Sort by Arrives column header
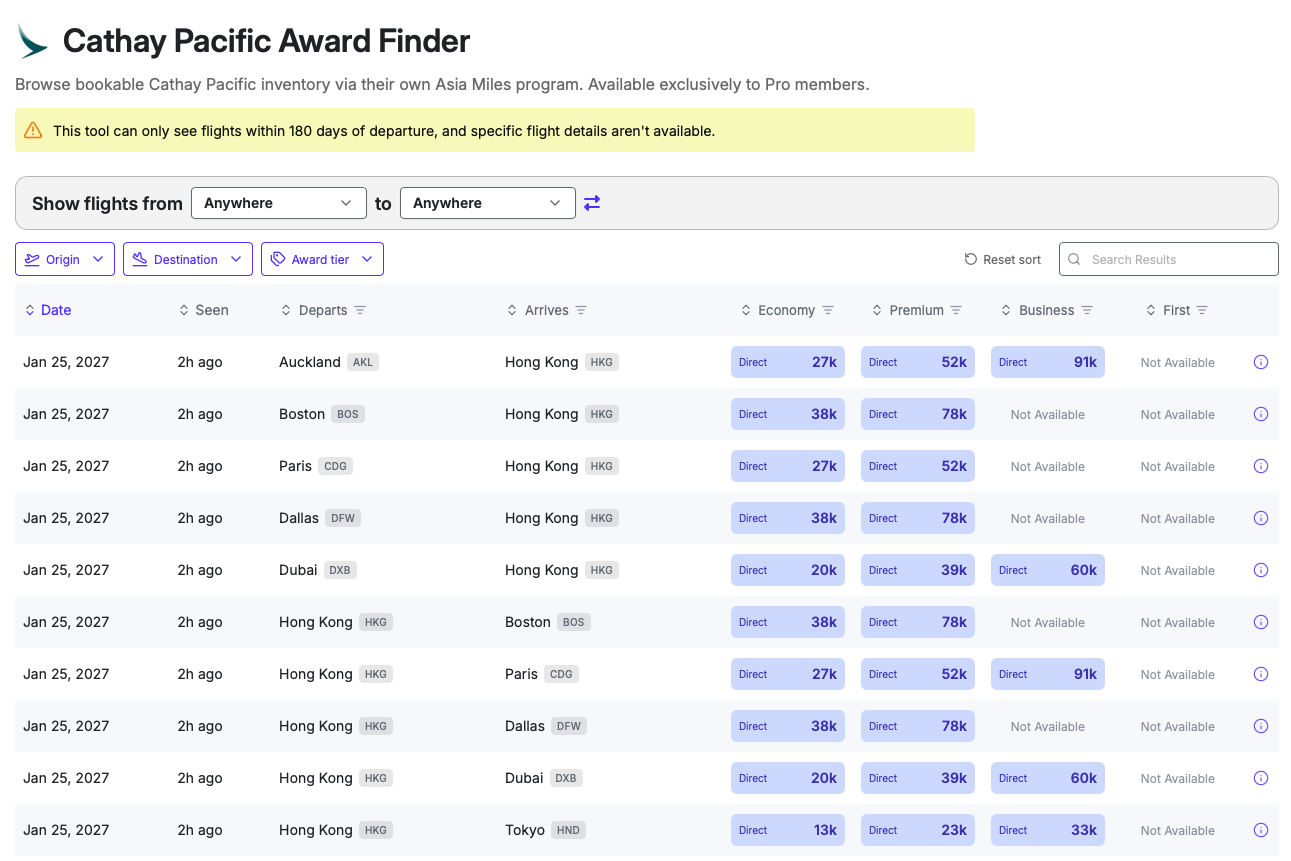 click(x=539, y=310)
